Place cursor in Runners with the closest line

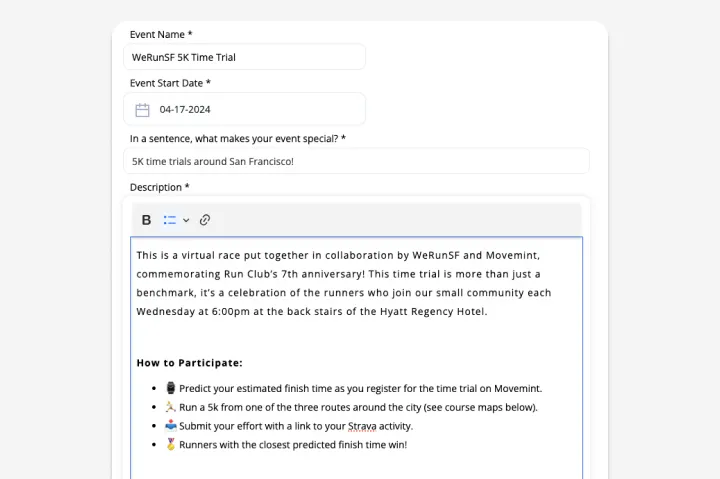(293, 445)
